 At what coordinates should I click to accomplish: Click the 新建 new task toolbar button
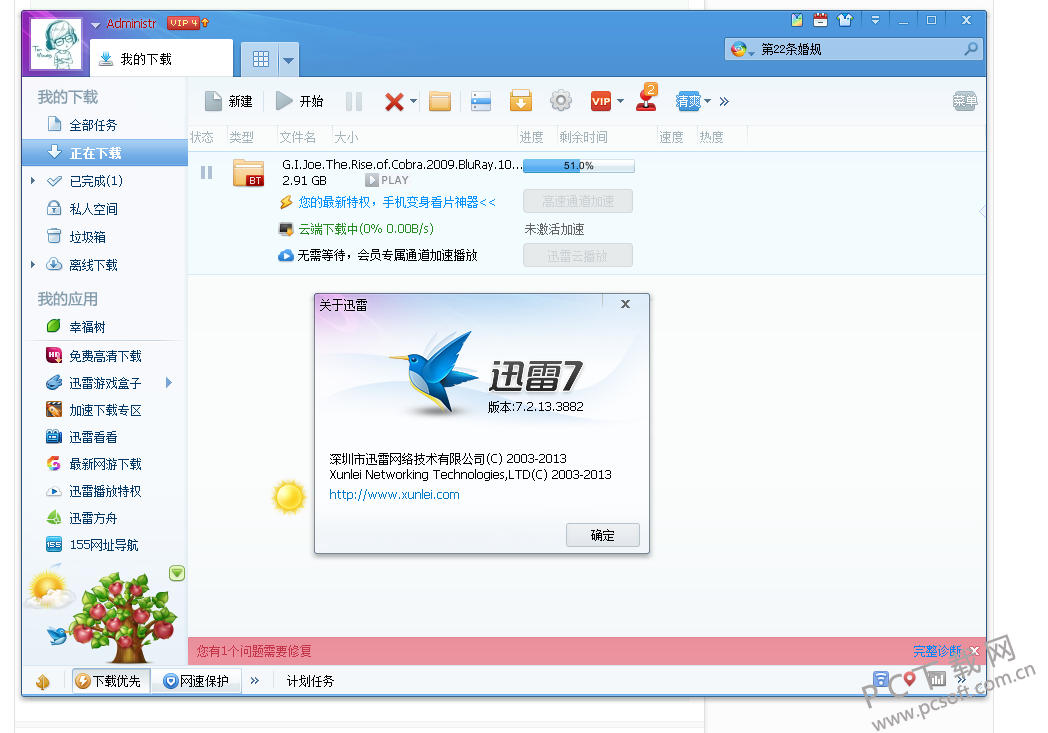(x=229, y=102)
